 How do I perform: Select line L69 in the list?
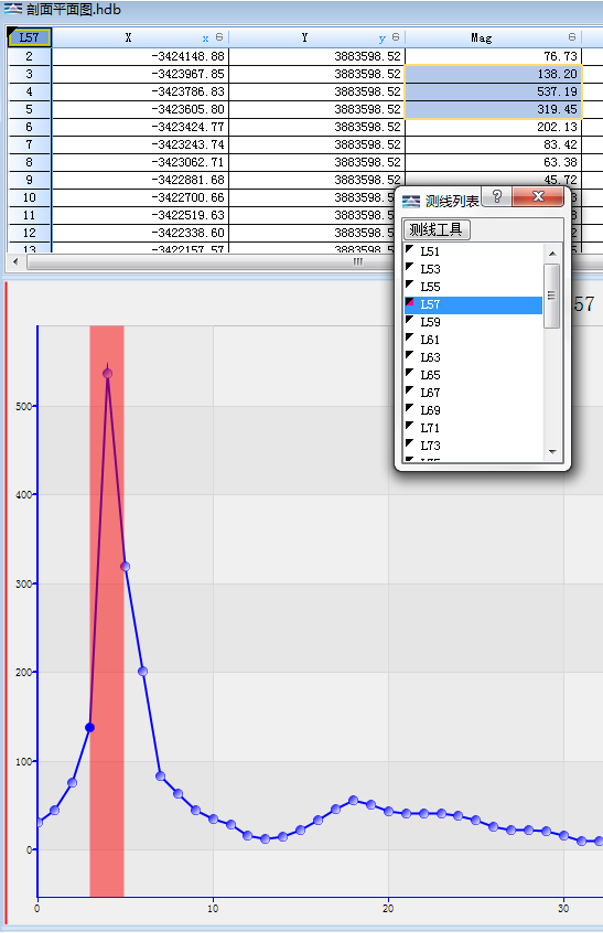pyautogui.click(x=473, y=411)
